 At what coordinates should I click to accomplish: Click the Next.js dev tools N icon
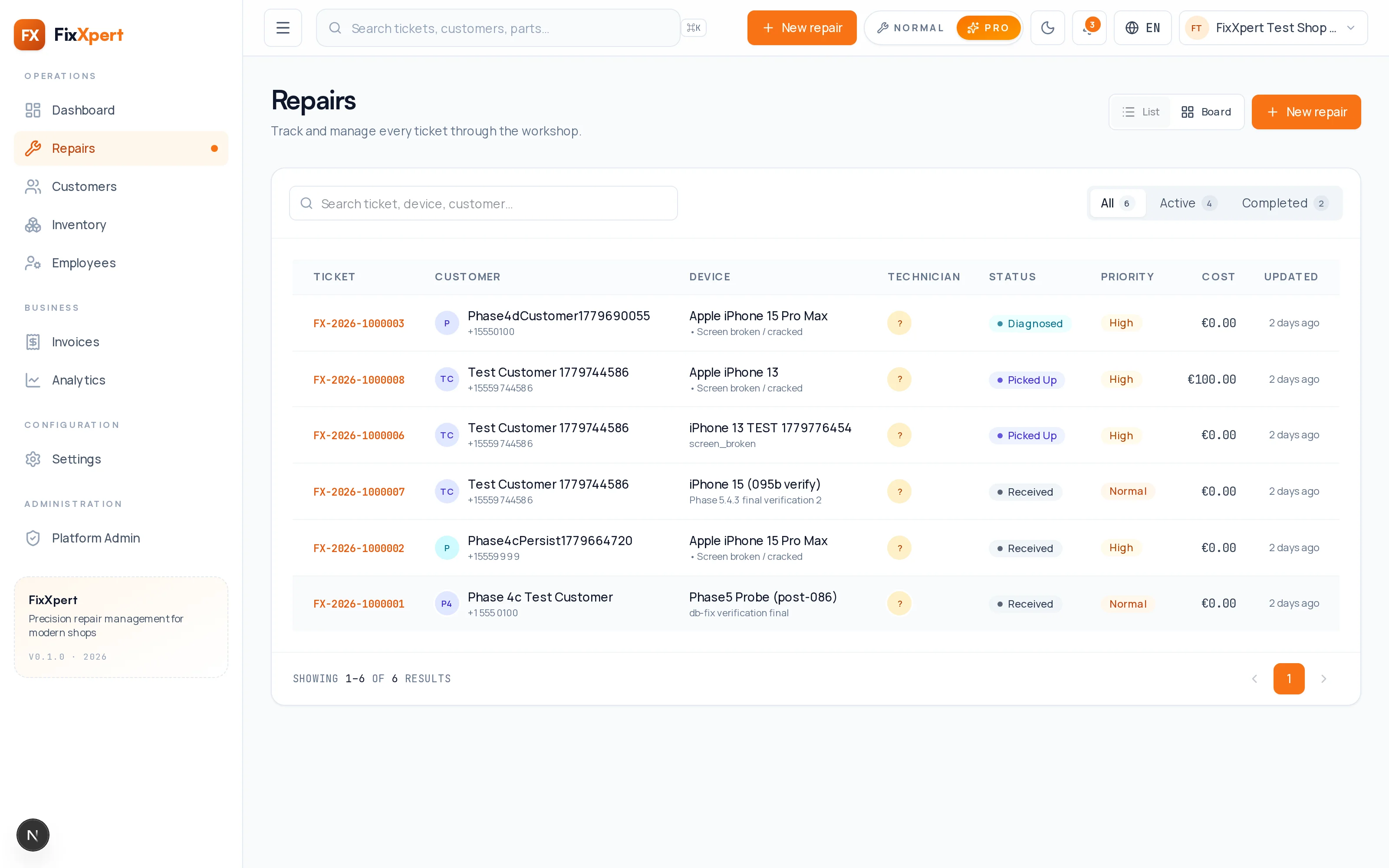(x=33, y=835)
